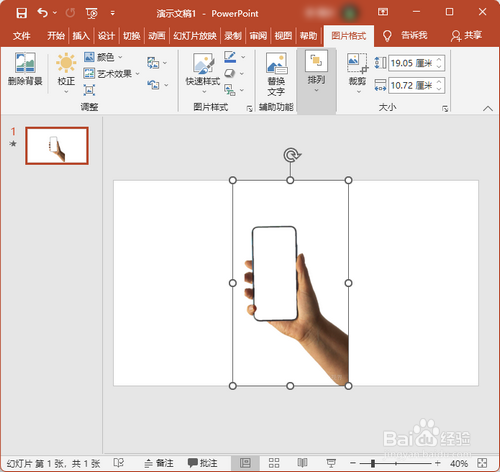Click the height field showing 19.05 厘米
This screenshot has width=500, height=472.
coord(417,63)
